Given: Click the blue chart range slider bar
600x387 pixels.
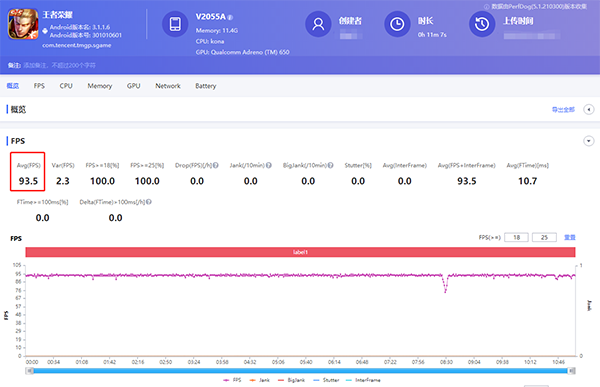Looking at the screenshot, I should [300, 371].
